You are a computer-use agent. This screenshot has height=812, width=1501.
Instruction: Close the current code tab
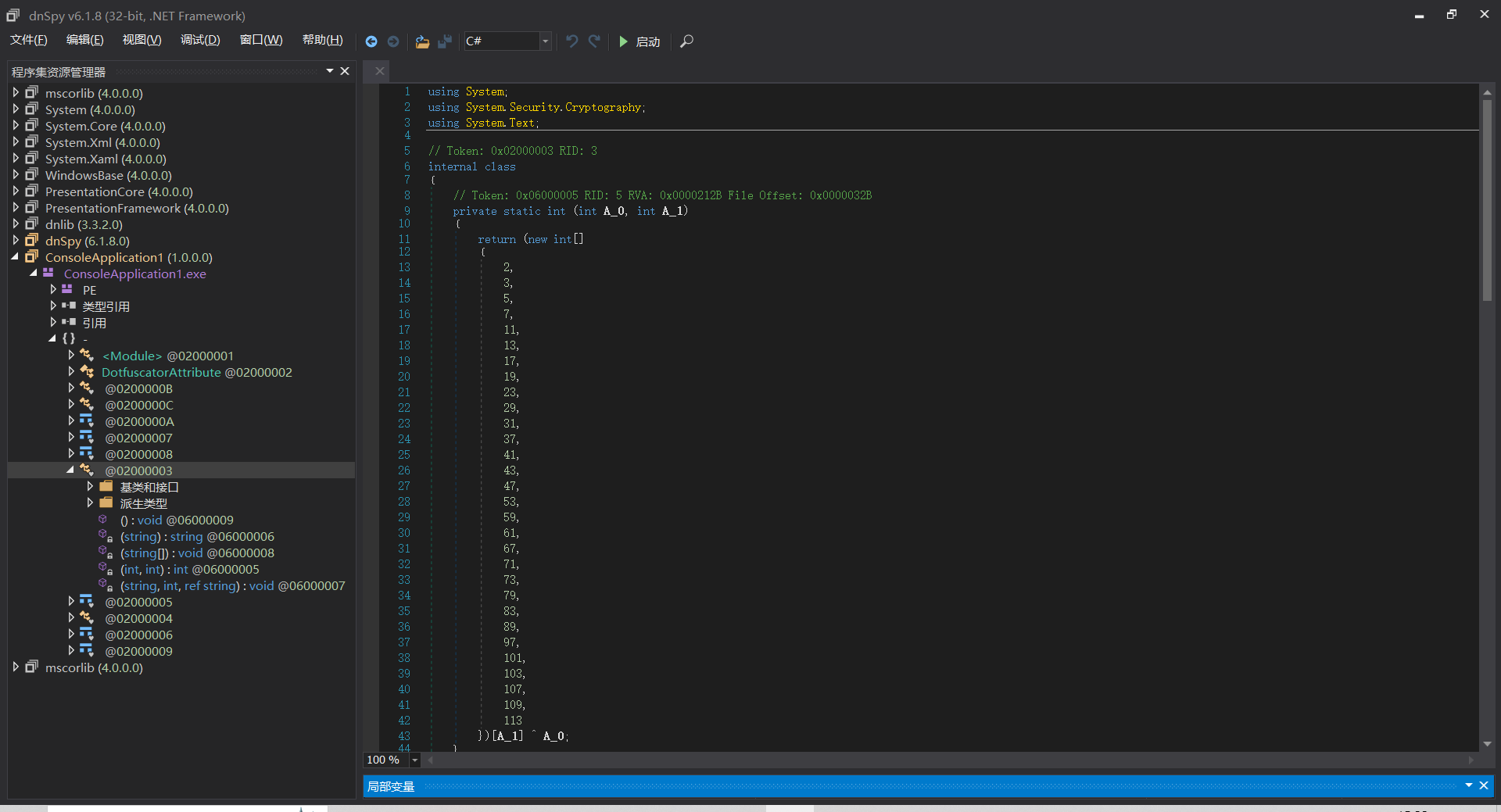pos(380,71)
